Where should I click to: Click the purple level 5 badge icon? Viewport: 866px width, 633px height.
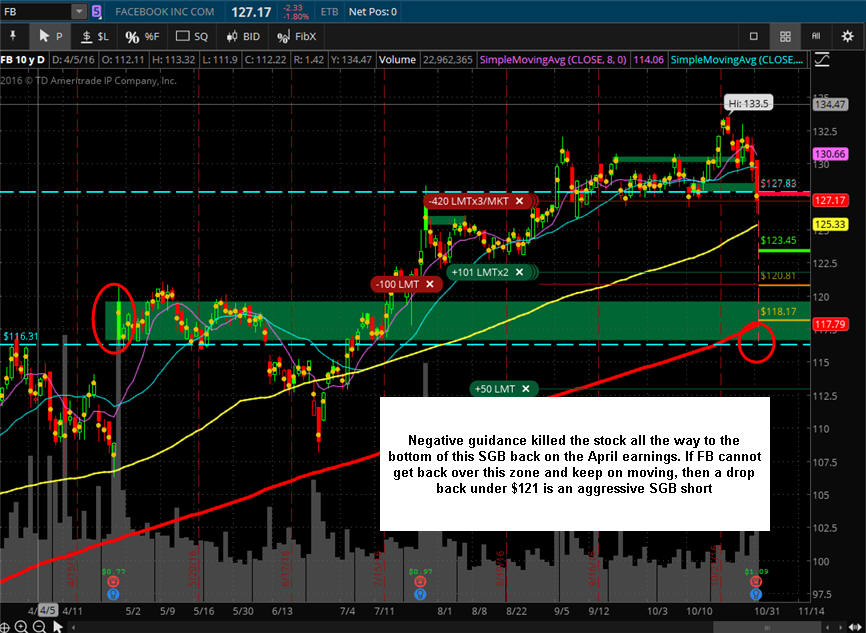pyautogui.click(x=97, y=11)
